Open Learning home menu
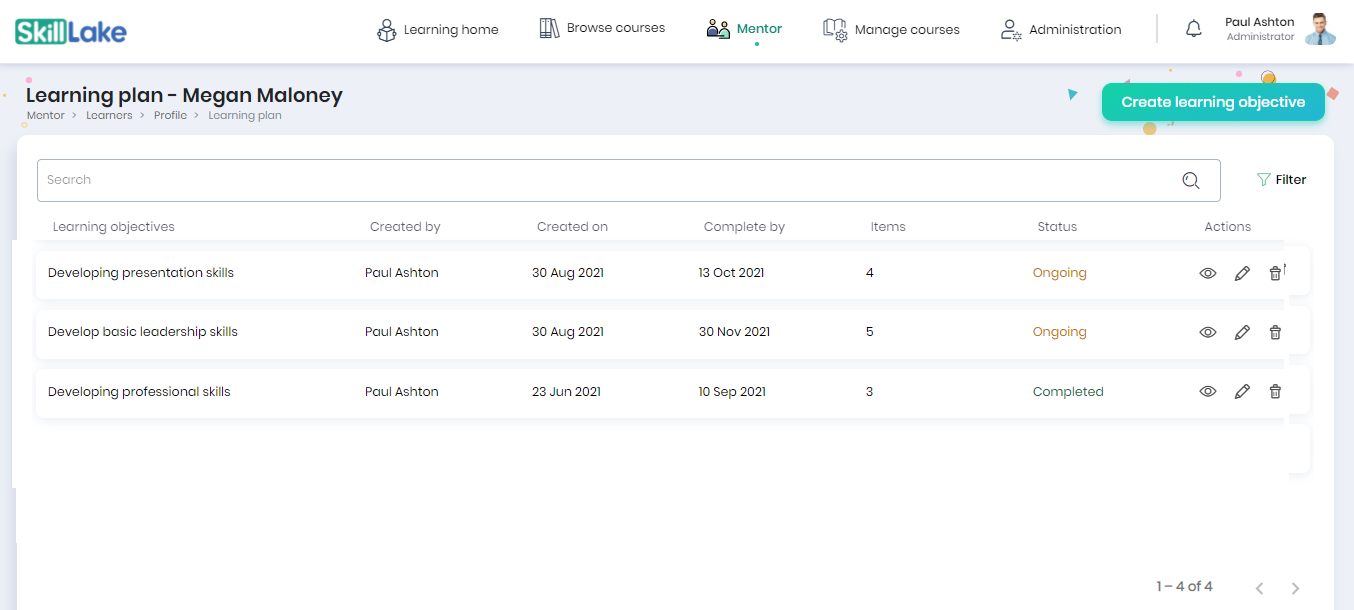Viewport: 1354px width, 610px height. click(437, 30)
